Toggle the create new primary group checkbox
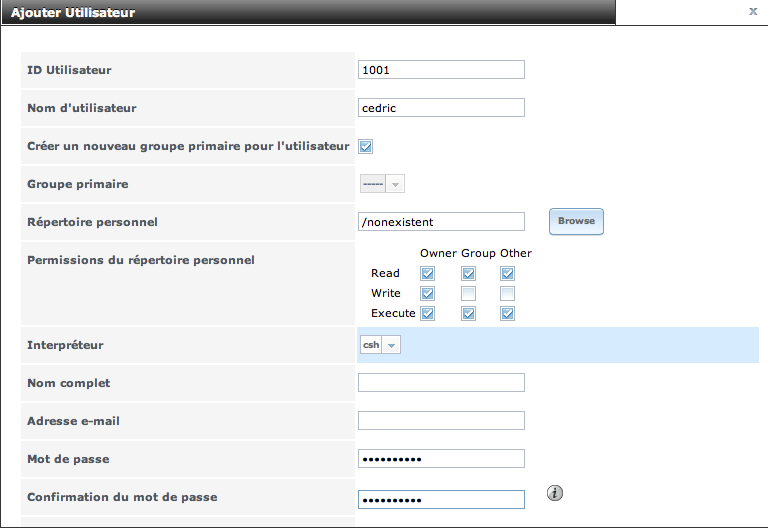Screen dimensions: 768x528 365,146
